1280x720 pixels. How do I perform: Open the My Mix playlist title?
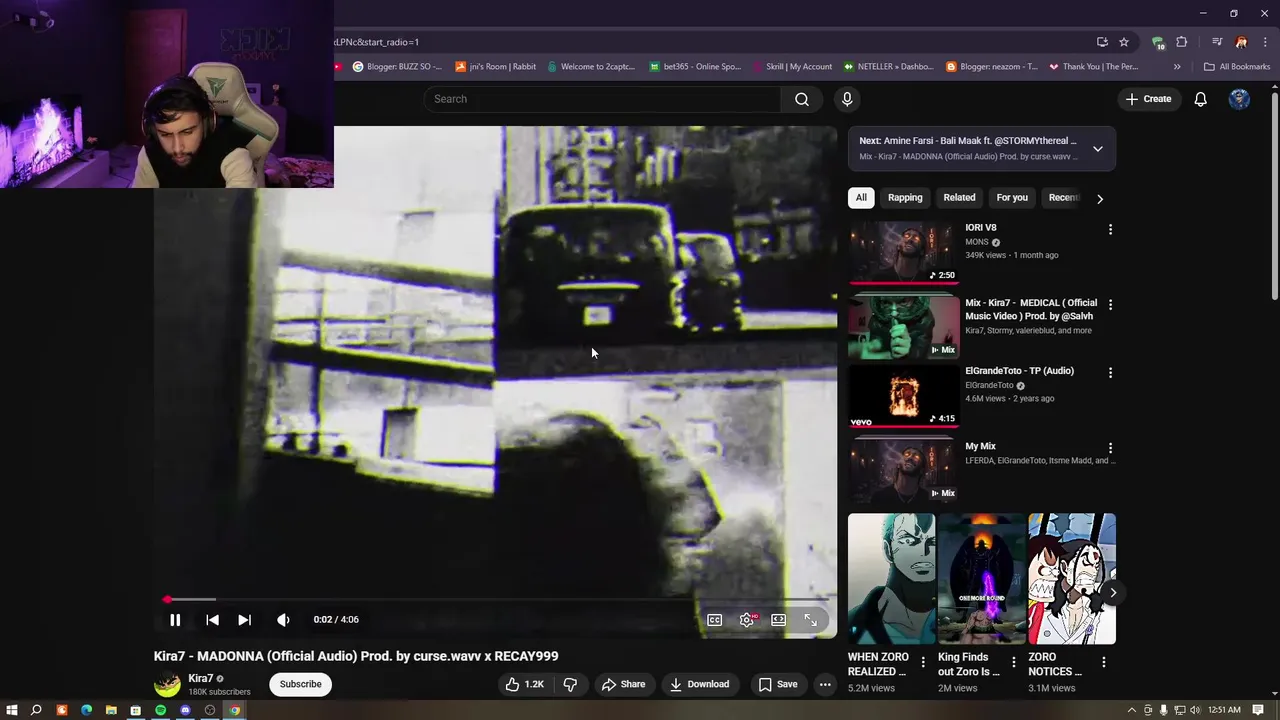coord(980,447)
